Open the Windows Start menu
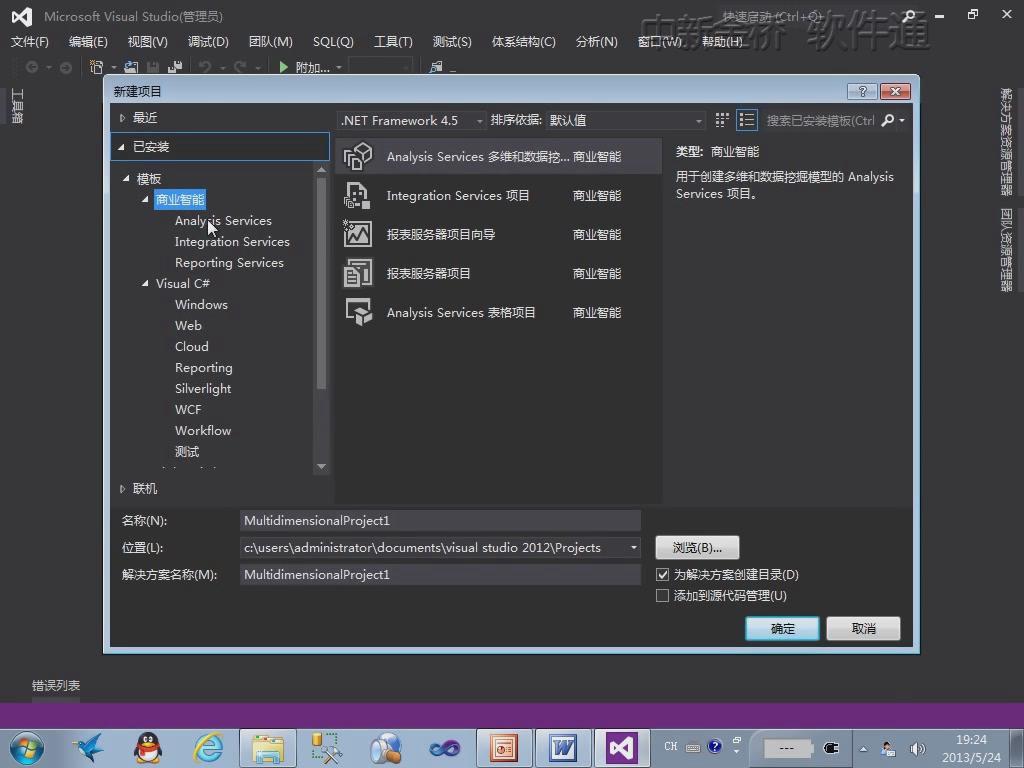The width and height of the screenshot is (1024, 768). coord(27,748)
